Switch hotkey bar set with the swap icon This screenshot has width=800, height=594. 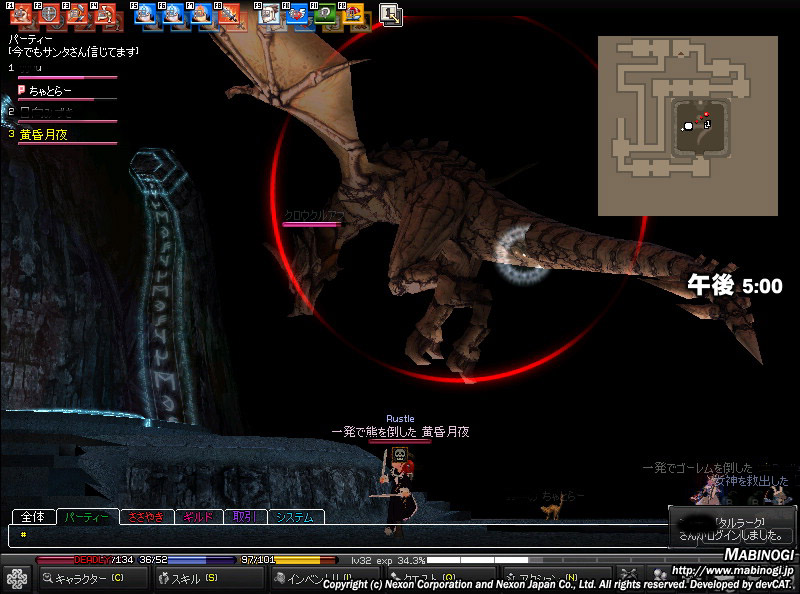391,14
